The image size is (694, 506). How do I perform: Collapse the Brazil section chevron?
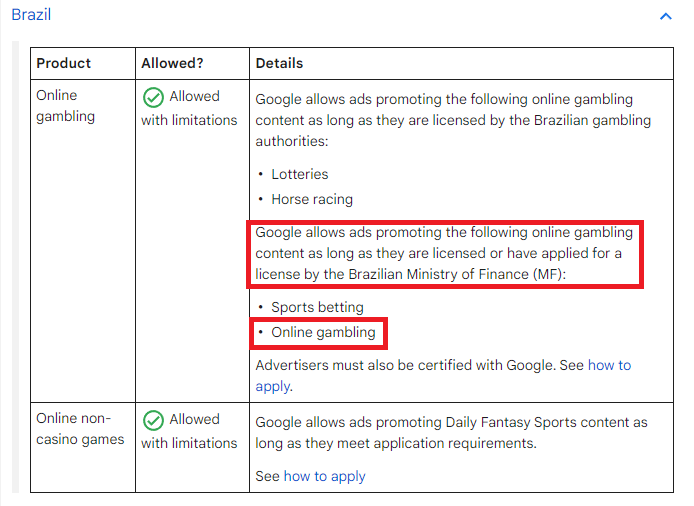(x=666, y=16)
